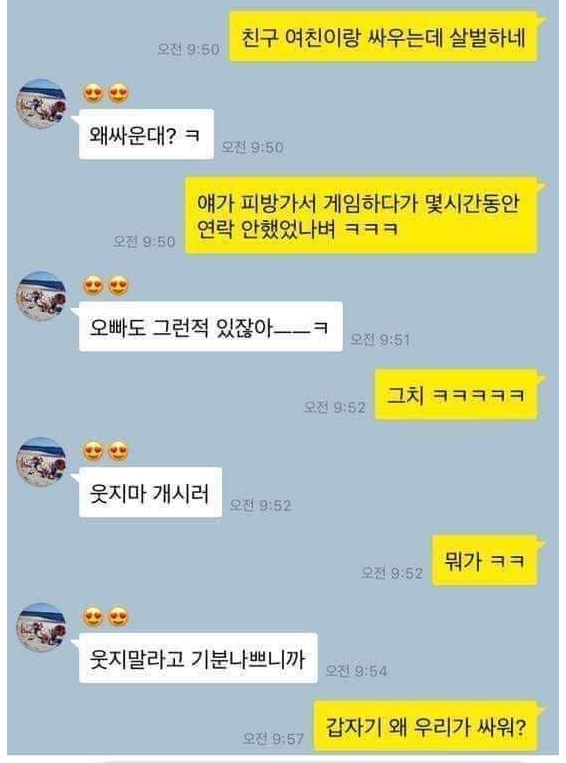Screen dimensions: 566x763
Task: Tap the 오전 9:51 timestamp
Action: [x=381, y=339]
